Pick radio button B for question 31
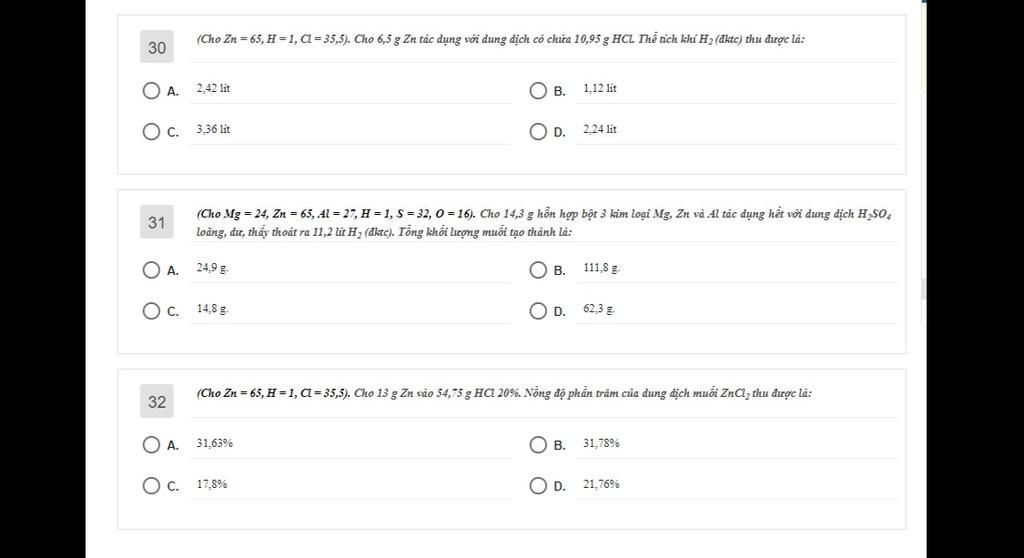This screenshot has height=558, width=1024. (x=538, y=270)
